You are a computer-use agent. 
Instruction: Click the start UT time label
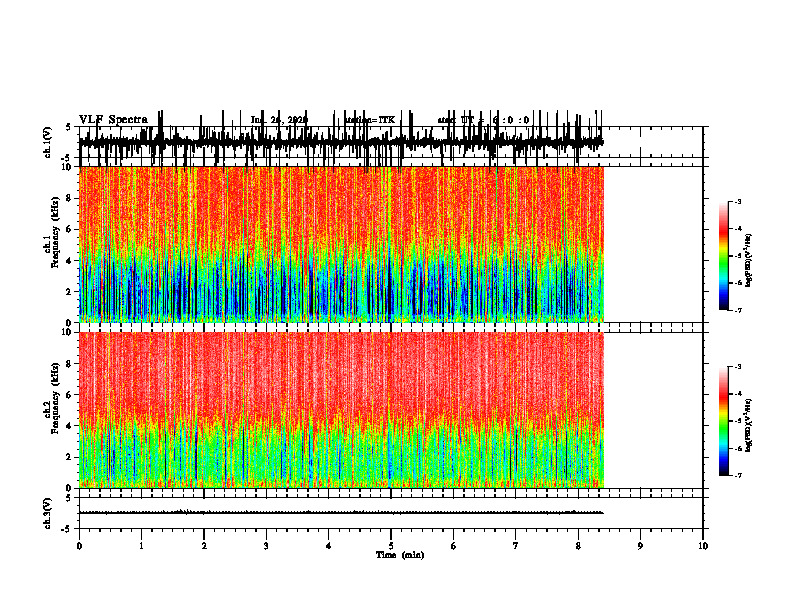point(483,120)
